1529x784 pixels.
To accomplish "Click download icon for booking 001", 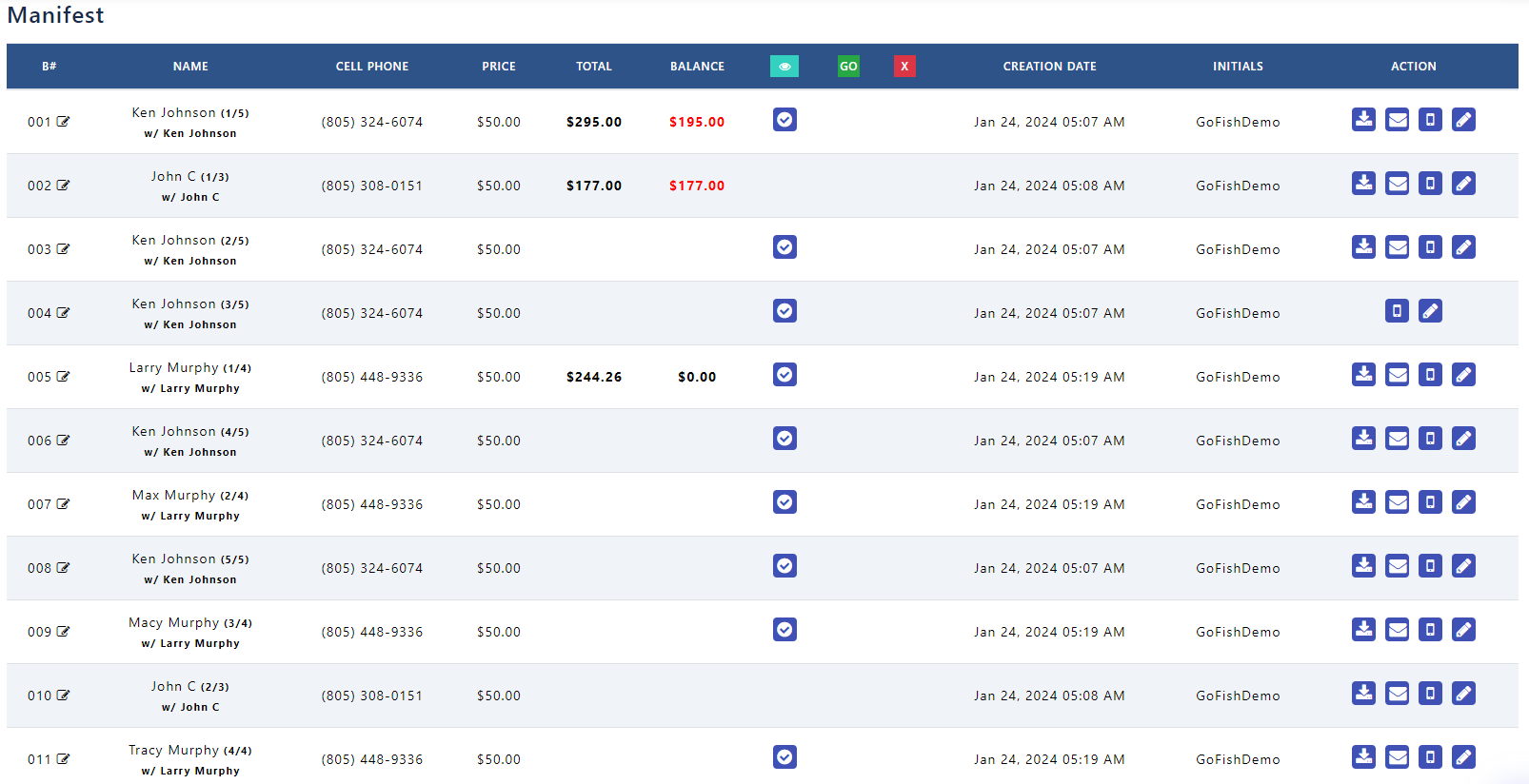I will 1363,120.
